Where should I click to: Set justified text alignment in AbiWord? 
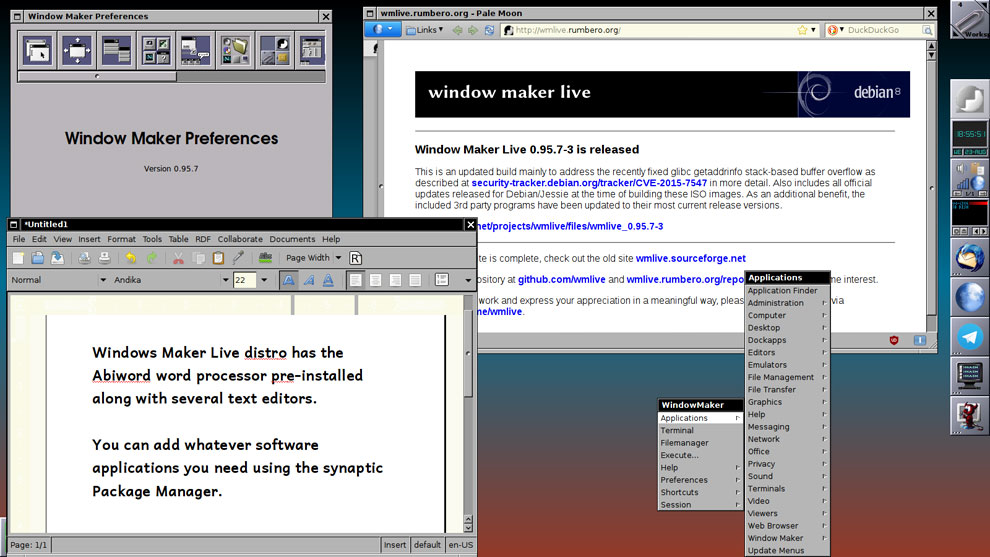(x=415, y=280)
